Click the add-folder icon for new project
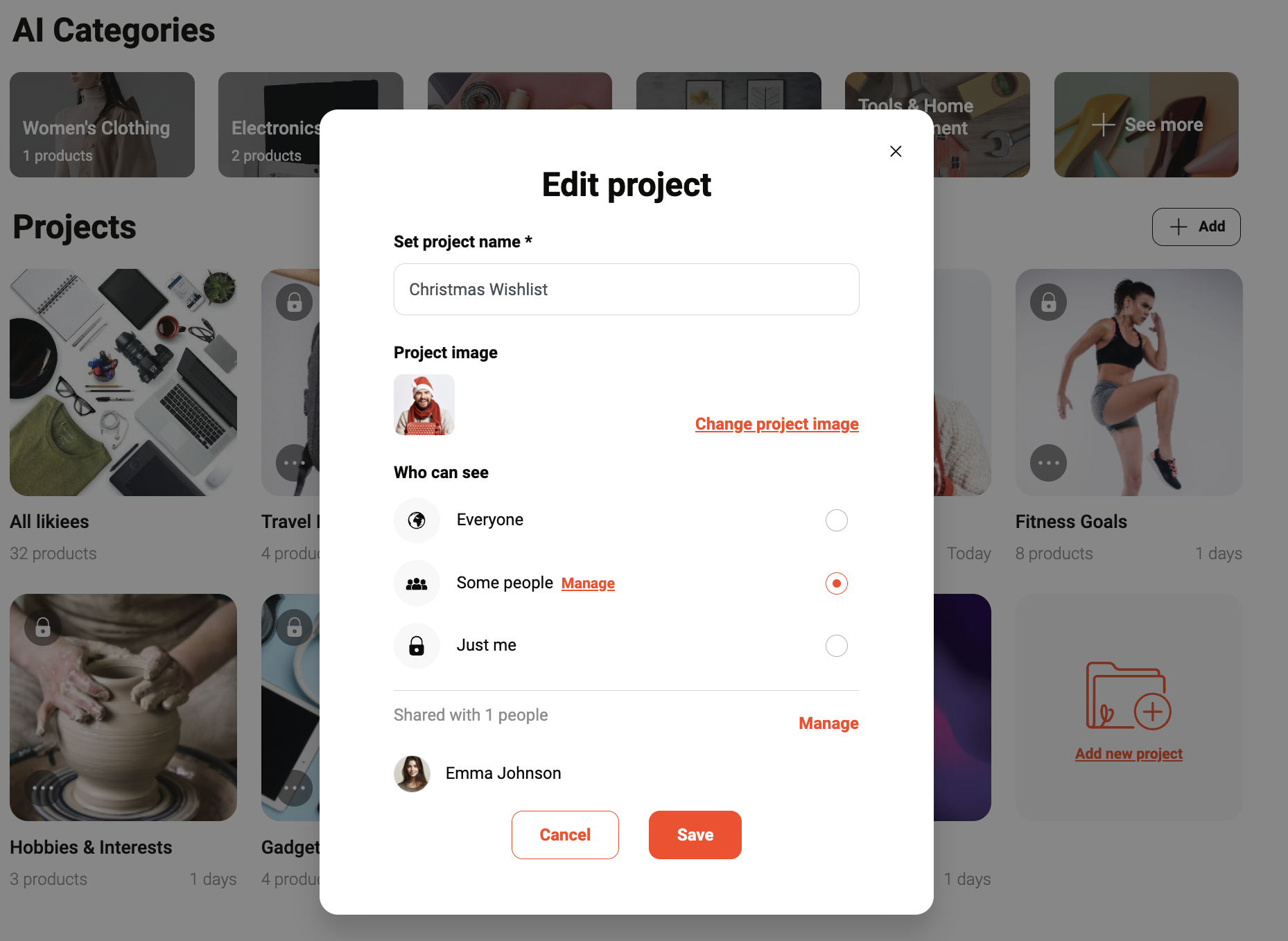The image size is (1288, 941). [x=1129, y=696]
